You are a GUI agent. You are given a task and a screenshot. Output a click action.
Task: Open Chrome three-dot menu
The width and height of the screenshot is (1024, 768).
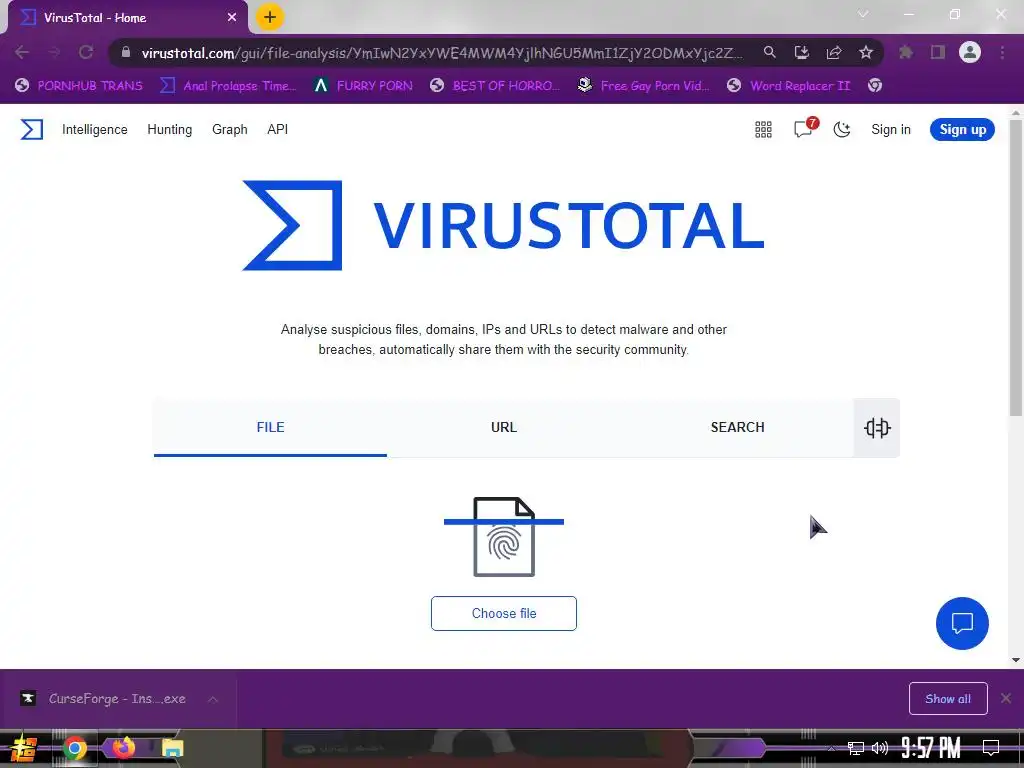1002,52
